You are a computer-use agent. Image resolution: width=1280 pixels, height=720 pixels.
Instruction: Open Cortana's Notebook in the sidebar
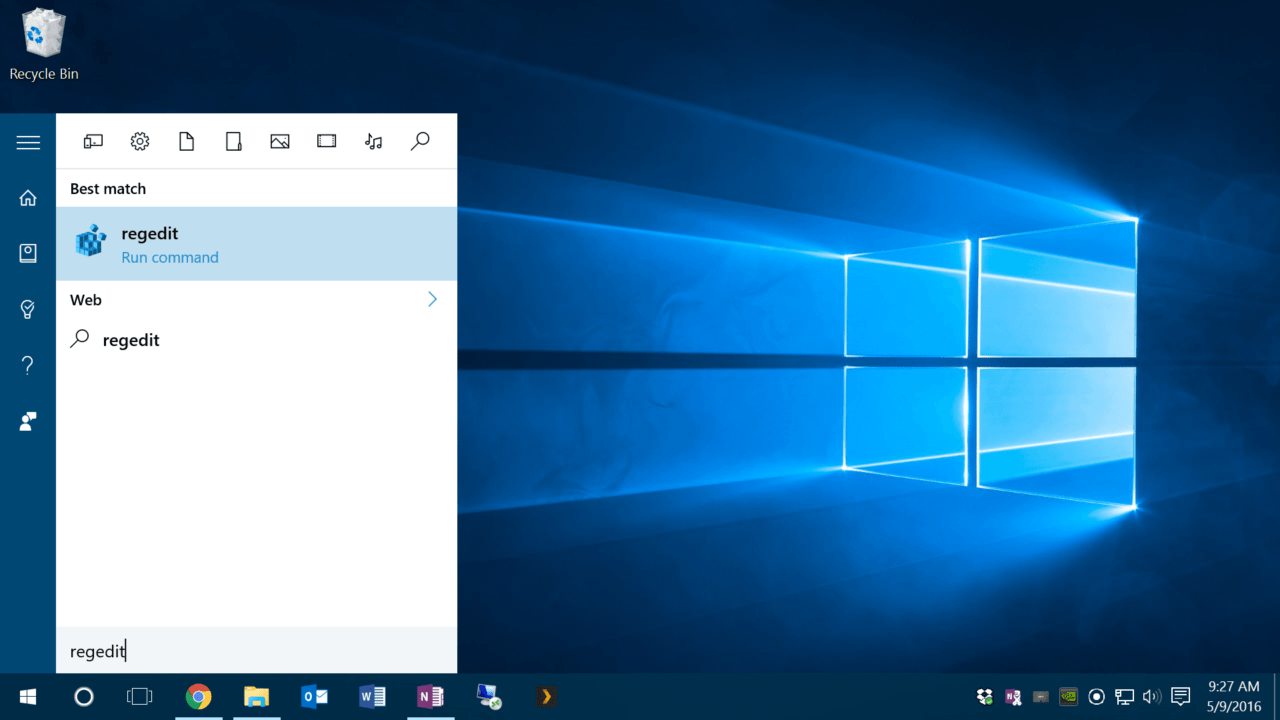click(x=28, y=253)
